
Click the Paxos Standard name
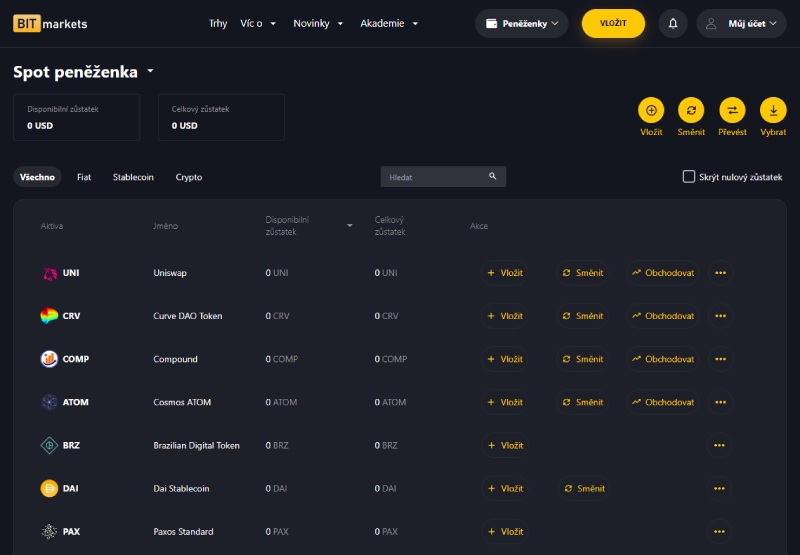pyautogui.click(x=183, y=532)
